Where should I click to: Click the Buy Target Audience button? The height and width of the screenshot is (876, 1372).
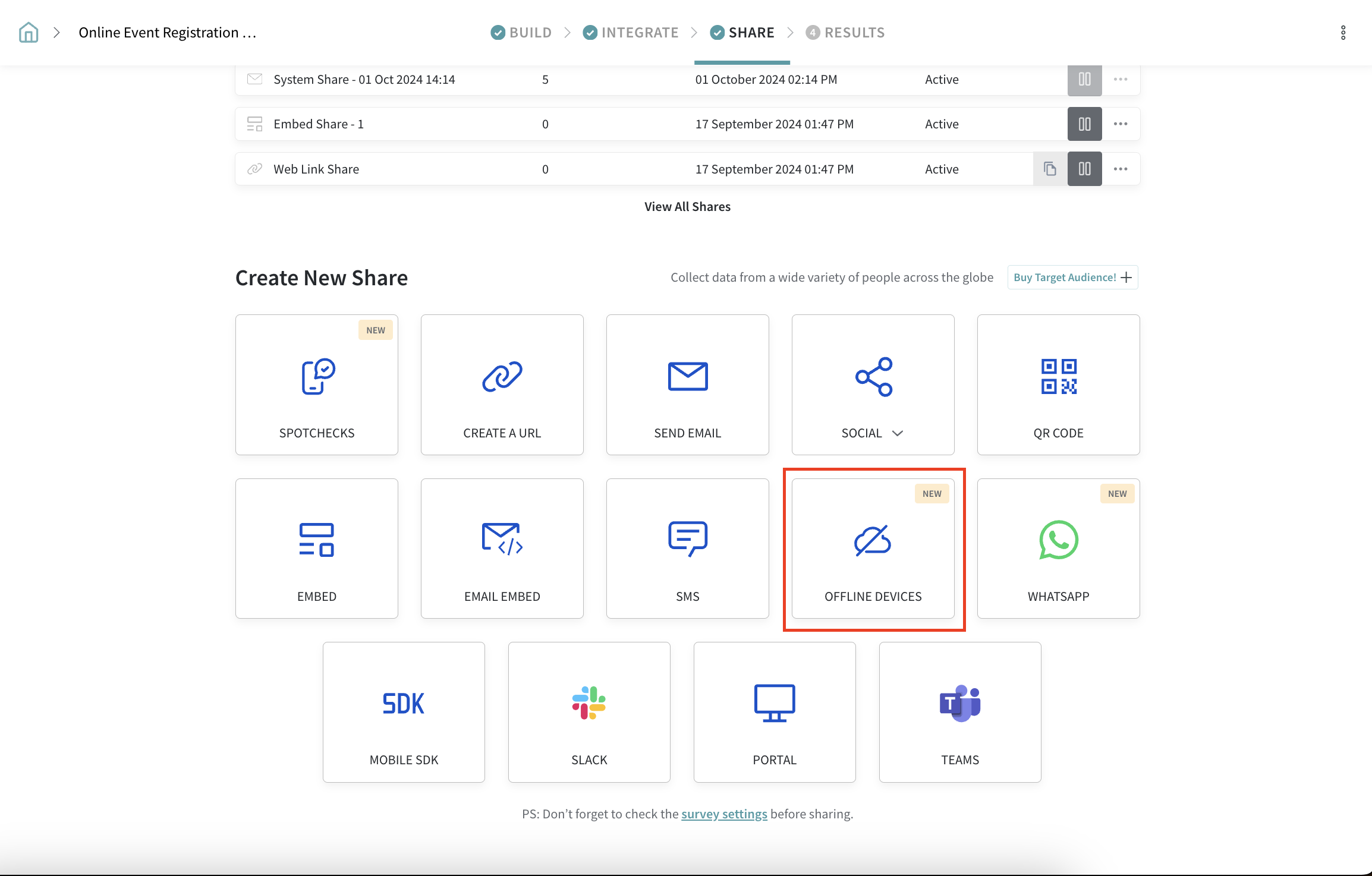(x=1072, y=278)
